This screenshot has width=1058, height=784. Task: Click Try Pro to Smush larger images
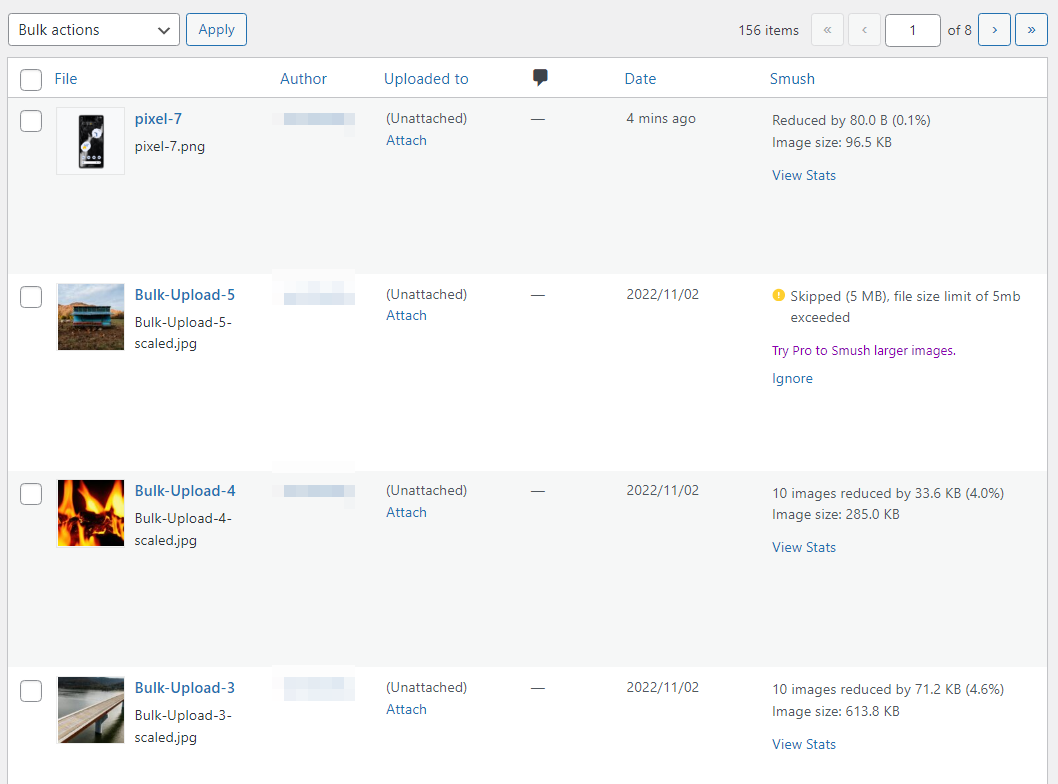864,350
